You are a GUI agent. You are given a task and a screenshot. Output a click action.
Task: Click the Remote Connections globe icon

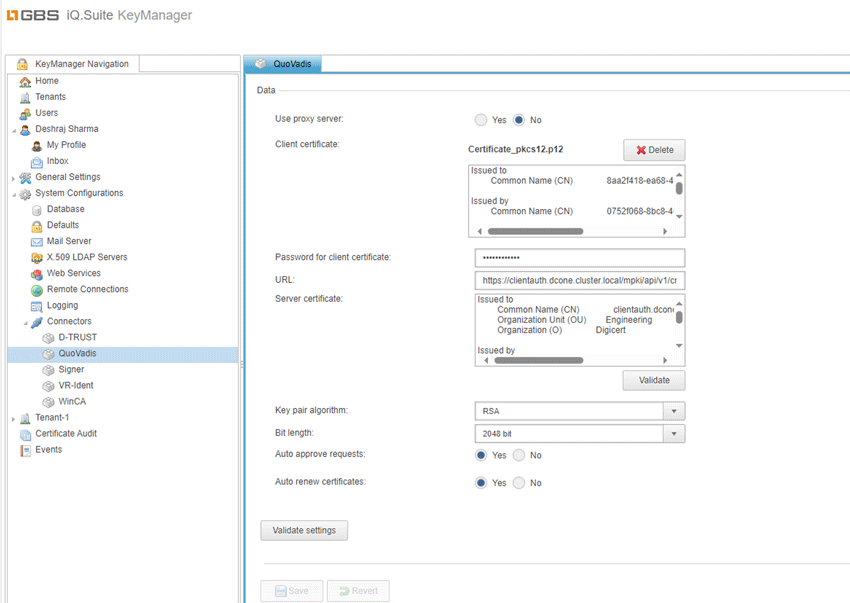point(37,290)
